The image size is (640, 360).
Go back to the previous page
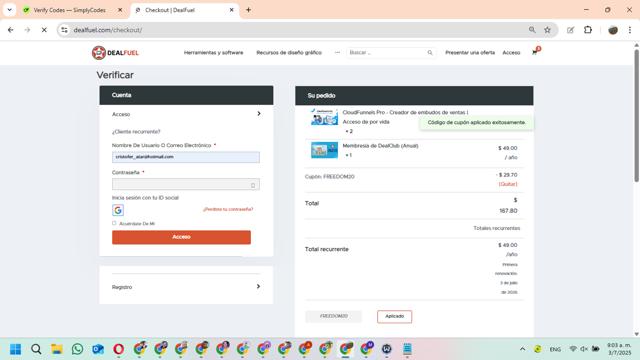coord(11,30)
